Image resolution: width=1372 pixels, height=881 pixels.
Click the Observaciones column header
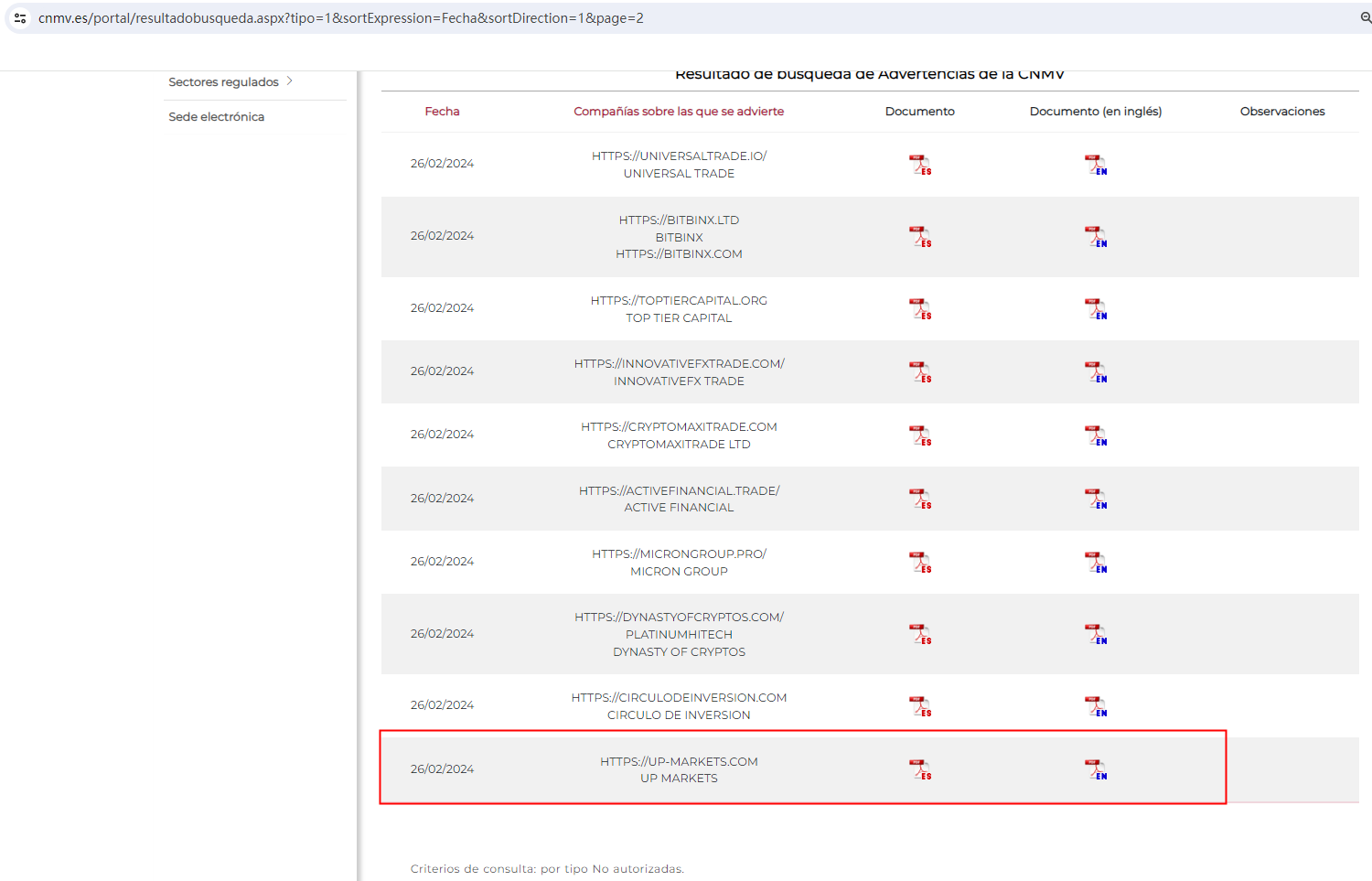click(1282, 112)
